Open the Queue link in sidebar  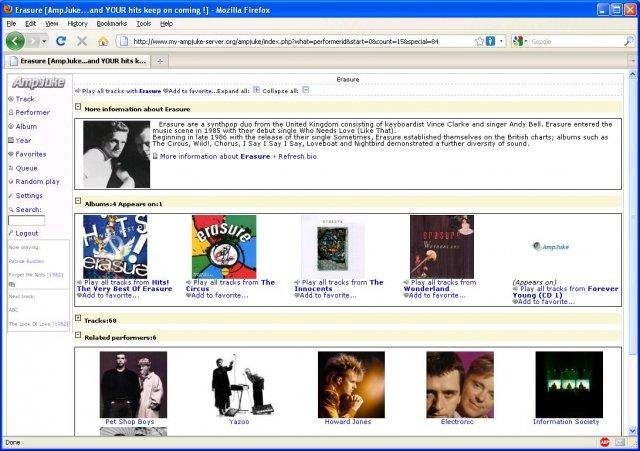click(x=26, y=168)
